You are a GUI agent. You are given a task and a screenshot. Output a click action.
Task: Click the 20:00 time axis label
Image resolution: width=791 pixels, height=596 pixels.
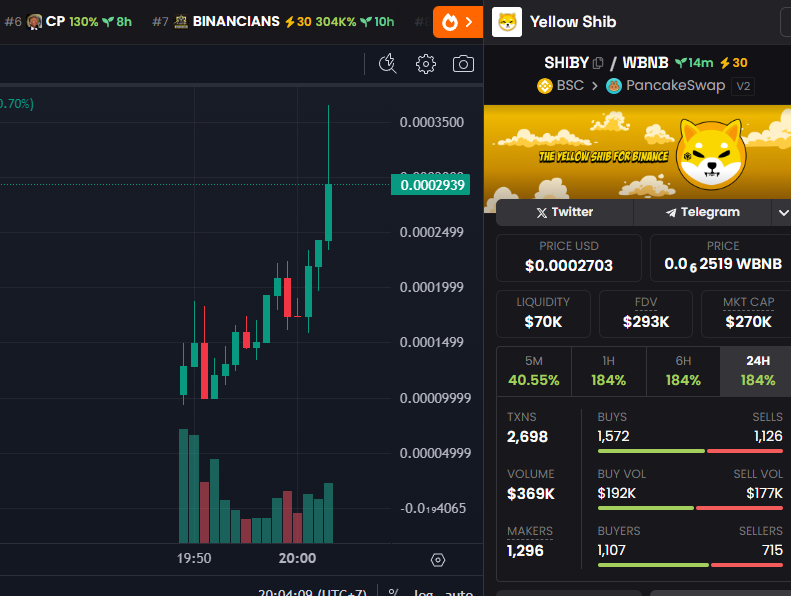pyautogui.click(x=297, y=558)
